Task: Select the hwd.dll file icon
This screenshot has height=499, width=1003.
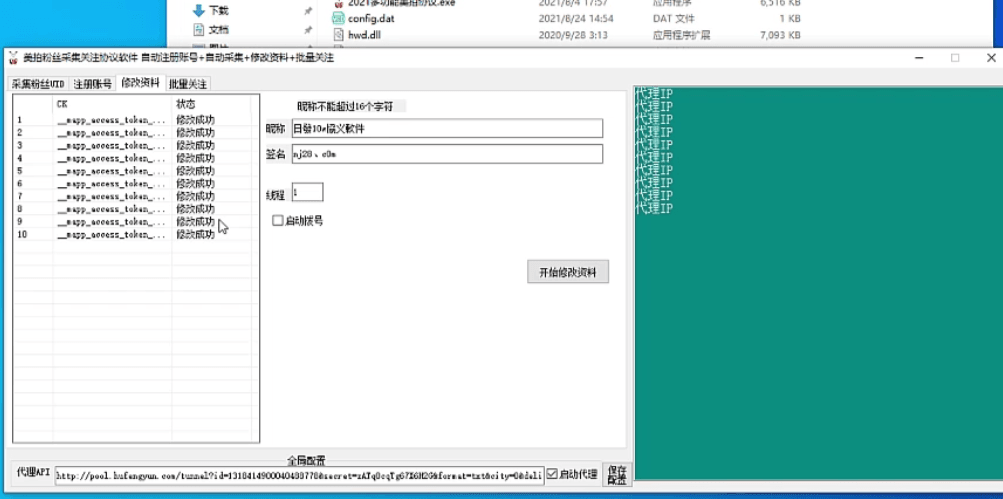Action: point(338,35)
